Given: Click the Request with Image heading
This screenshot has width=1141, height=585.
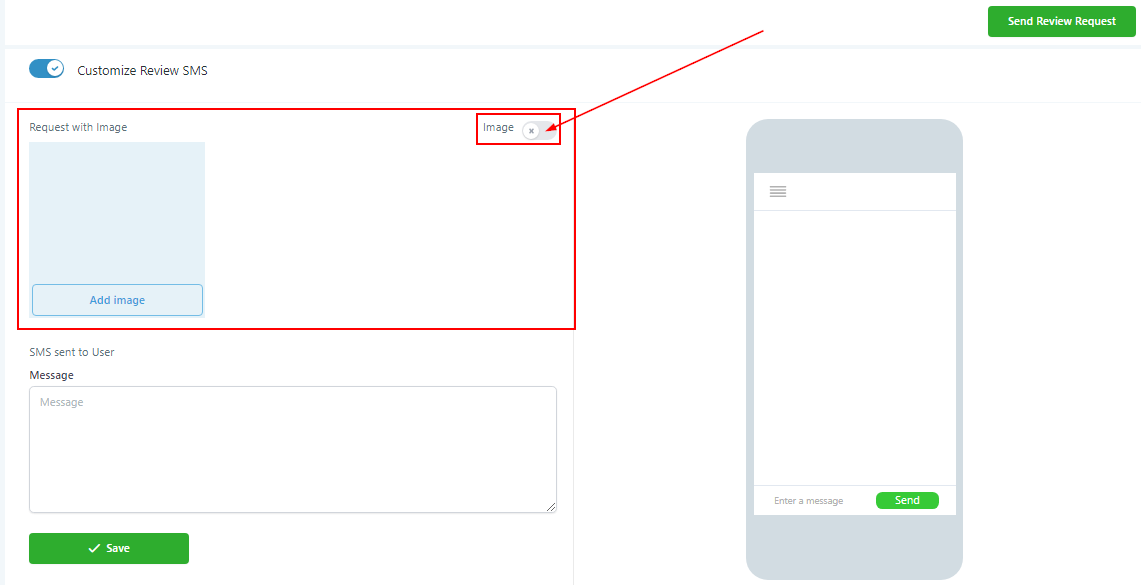Looking at the screenshot, I should (x=78, y=127).
